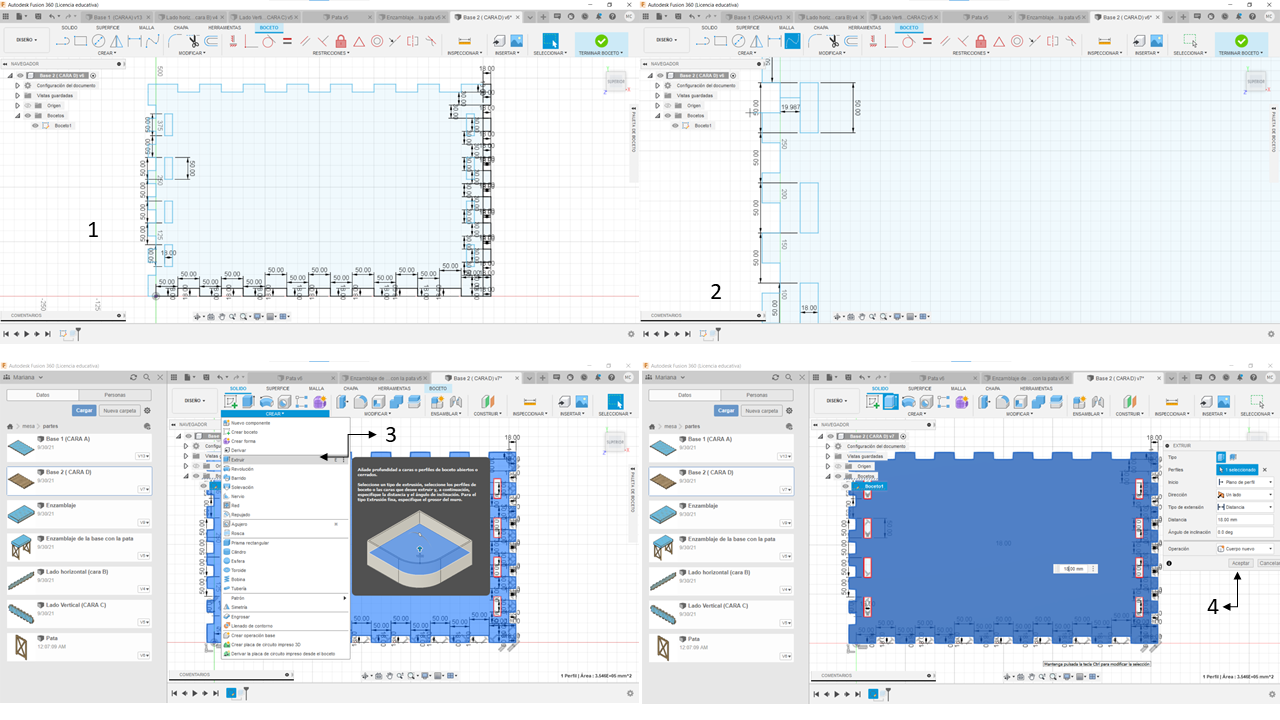Open data panel settings gear, bottom-left window
The height and width of the screenshot is (720, 1280).
click(x=147, y=410)
